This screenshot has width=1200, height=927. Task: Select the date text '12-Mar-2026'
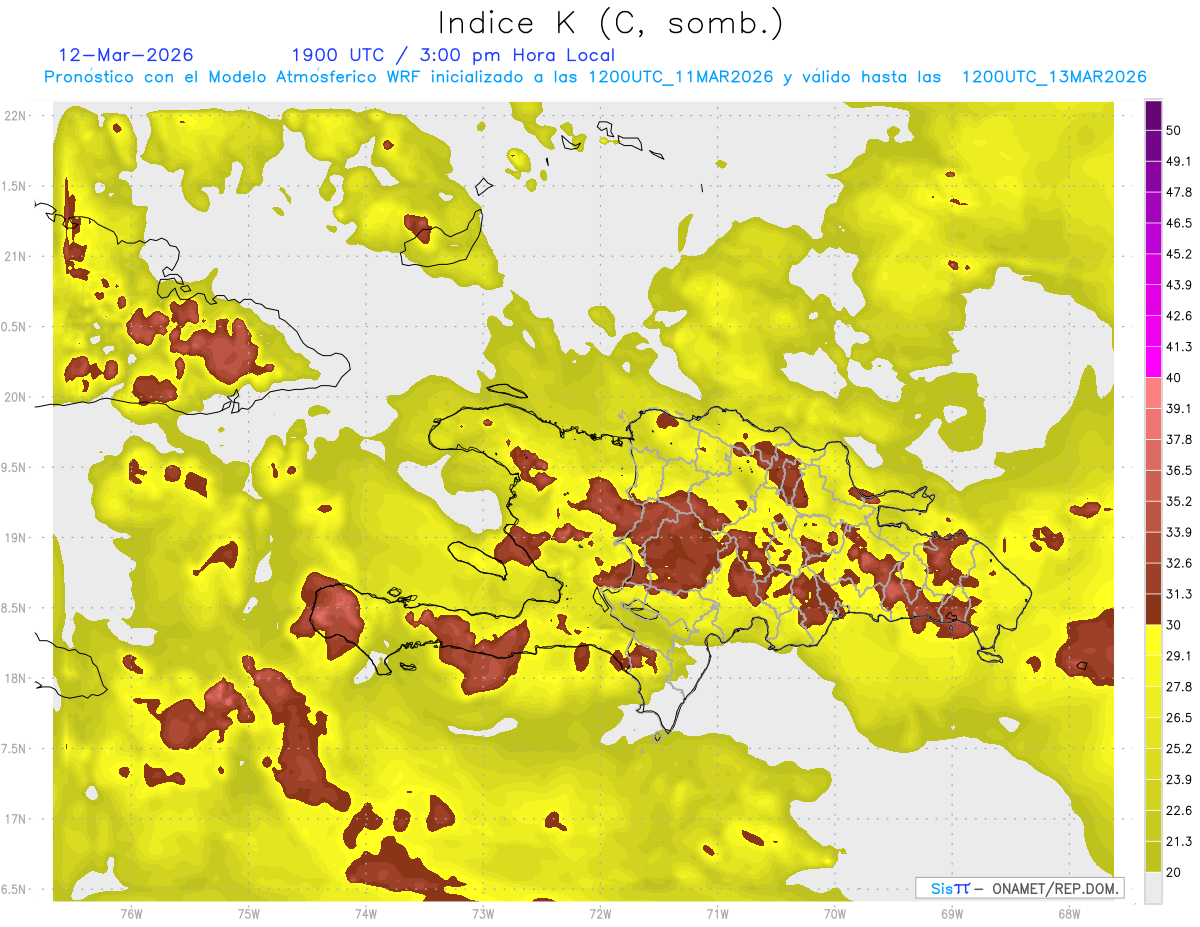click(126, 55)
